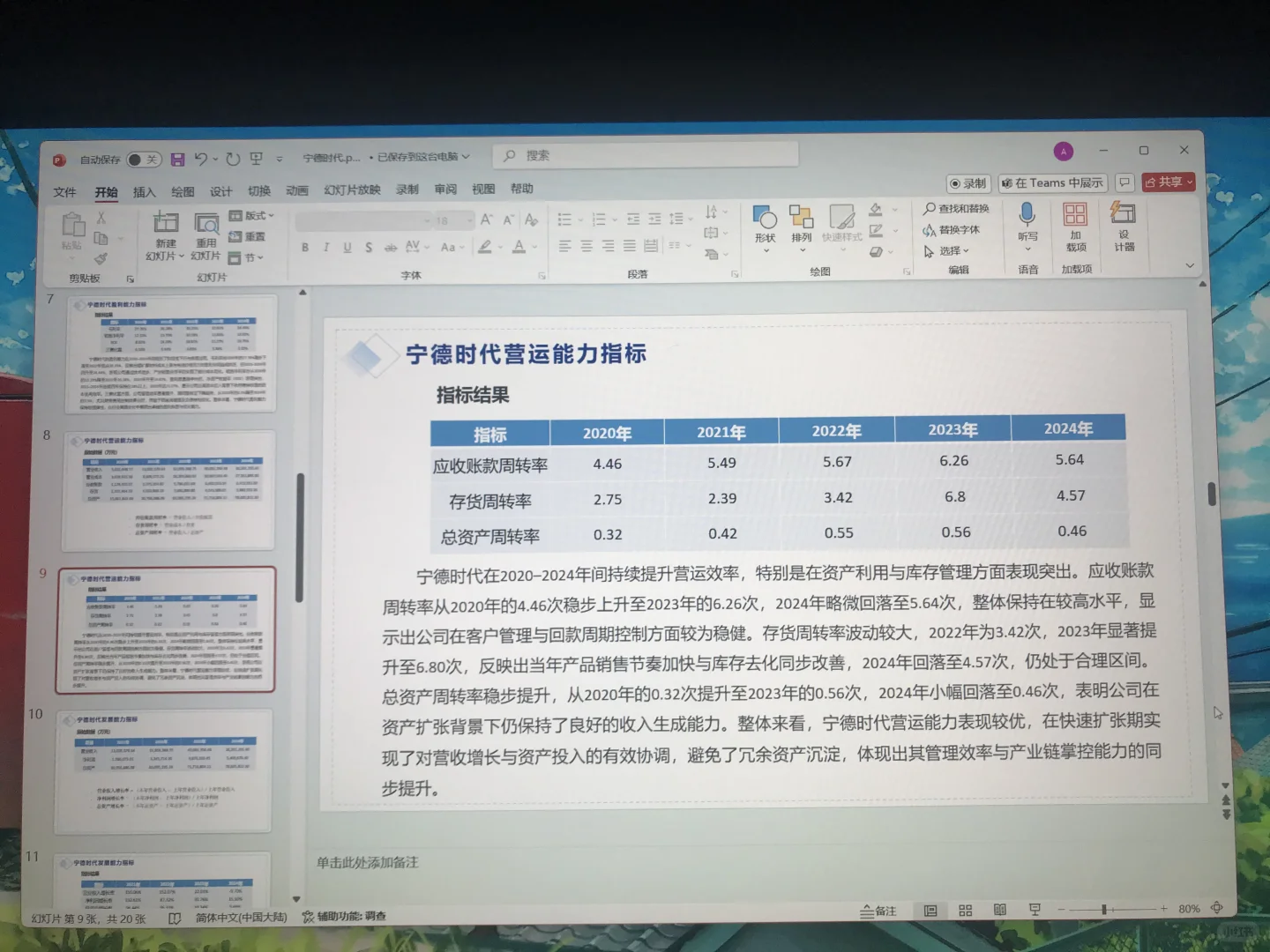
Task: Toggle Italic formatting
Action: pyautogui.click(x=326, y=248)
